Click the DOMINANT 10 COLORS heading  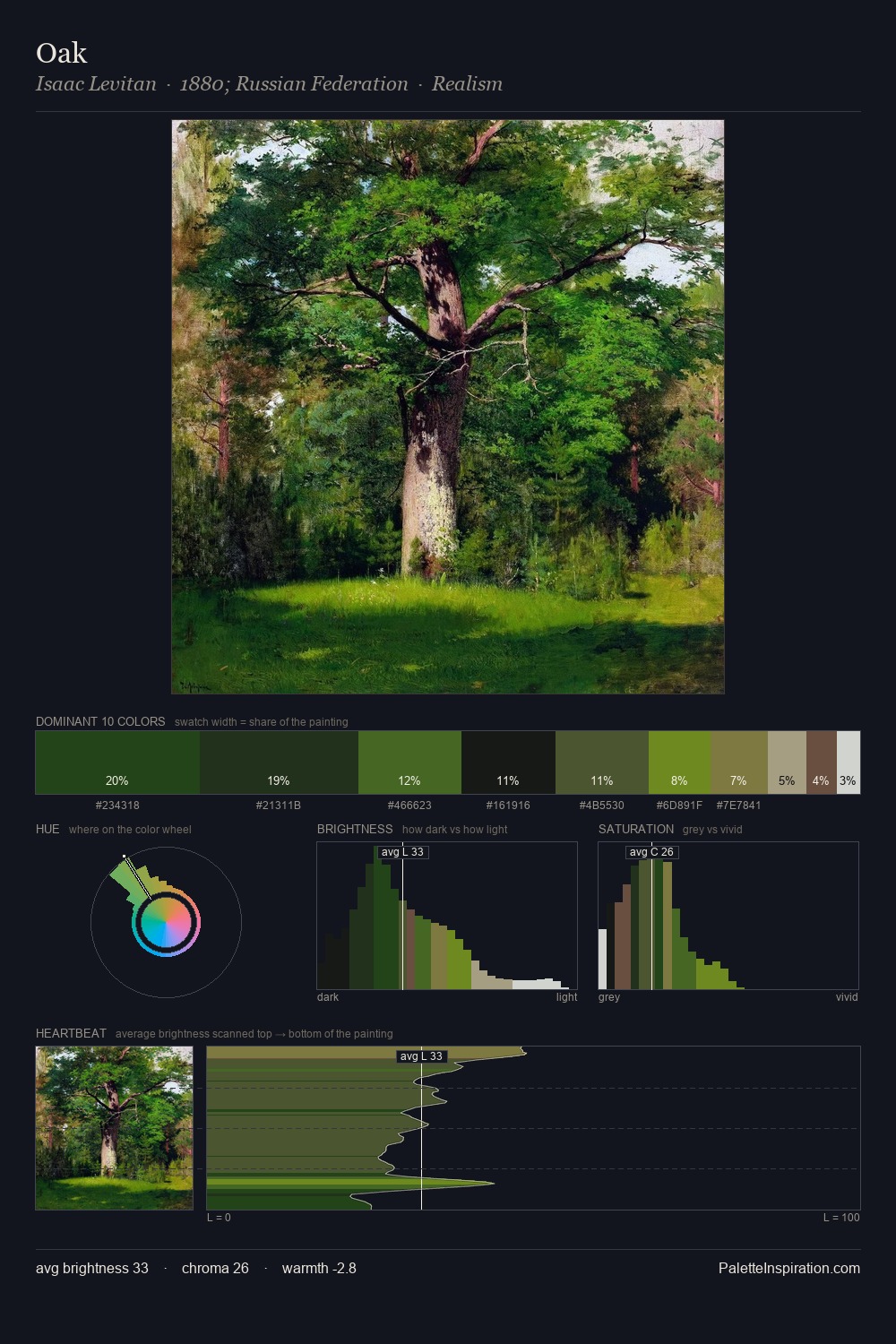[100, 721]
